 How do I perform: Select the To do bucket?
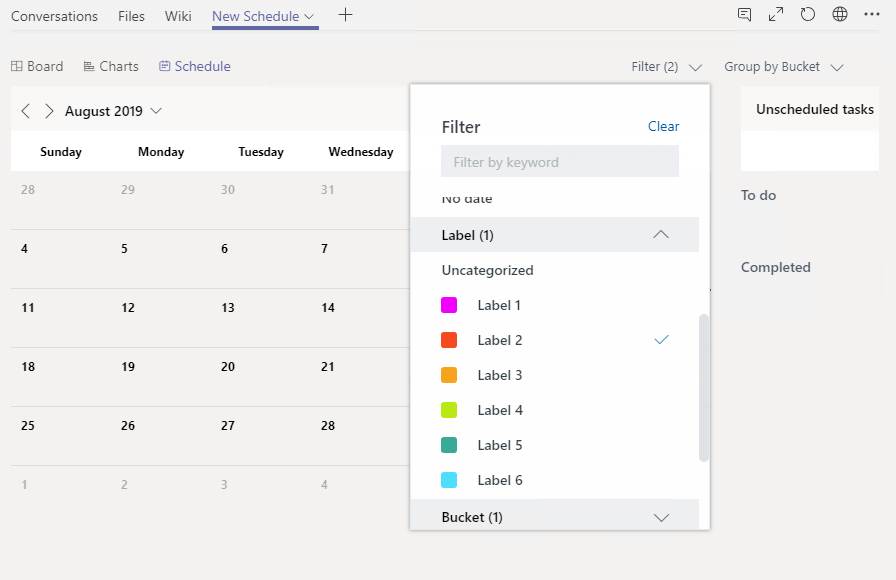point(758,195)
